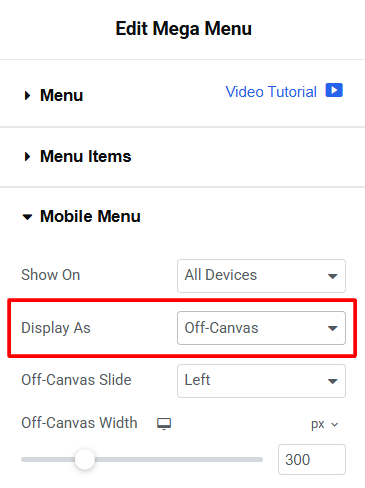Open the Show On dropdown
The image size is (365, 488).
tap(261, 276)
